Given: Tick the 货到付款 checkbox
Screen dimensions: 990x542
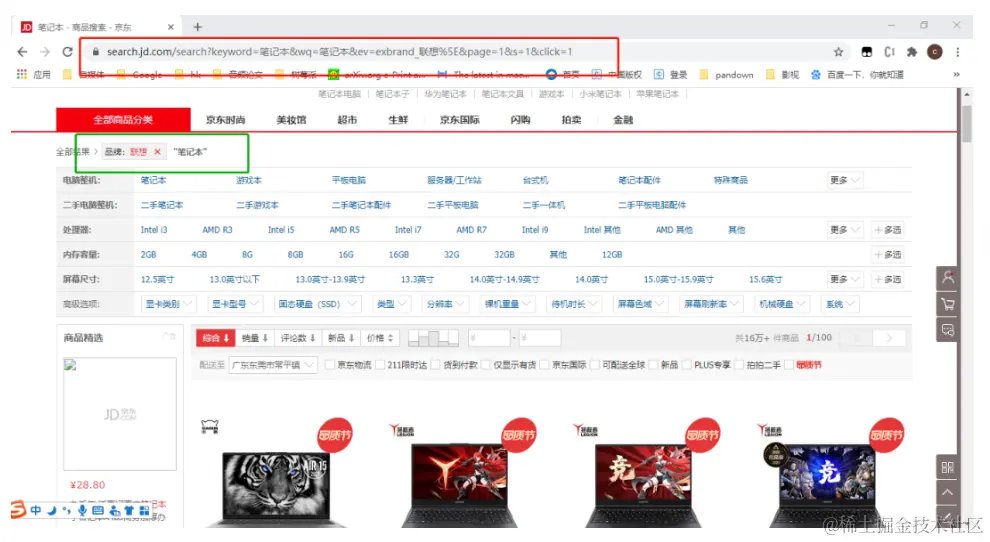Looking at the screenshot, I should [436, 365].
